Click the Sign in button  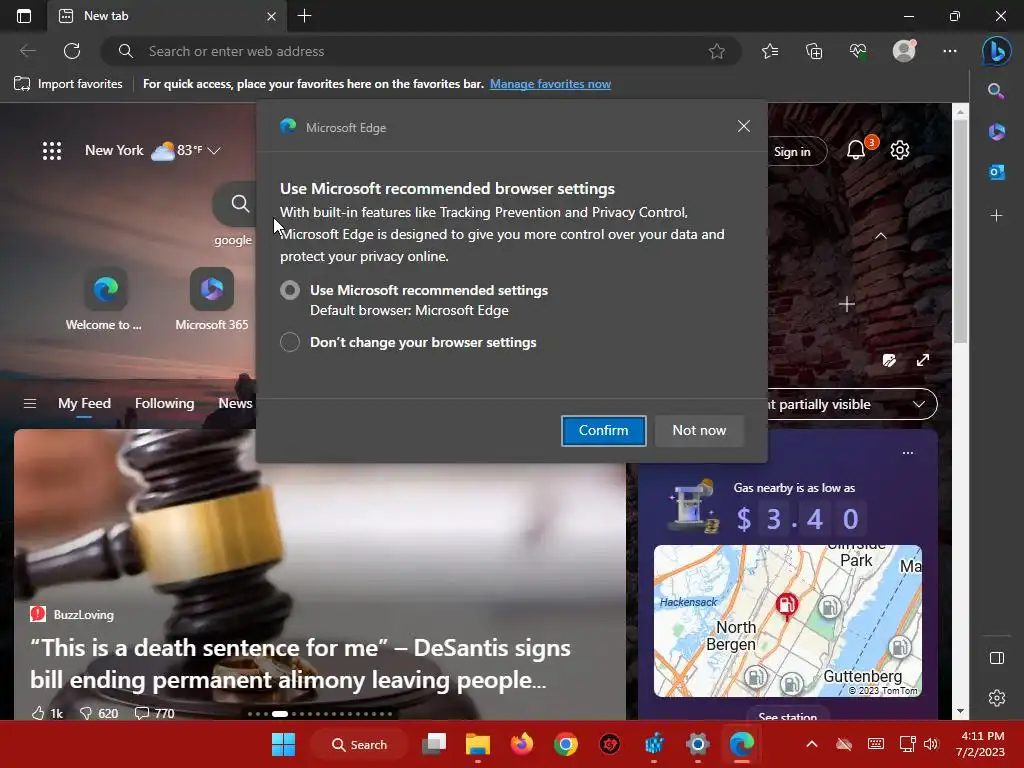click(x=792, y=152)
